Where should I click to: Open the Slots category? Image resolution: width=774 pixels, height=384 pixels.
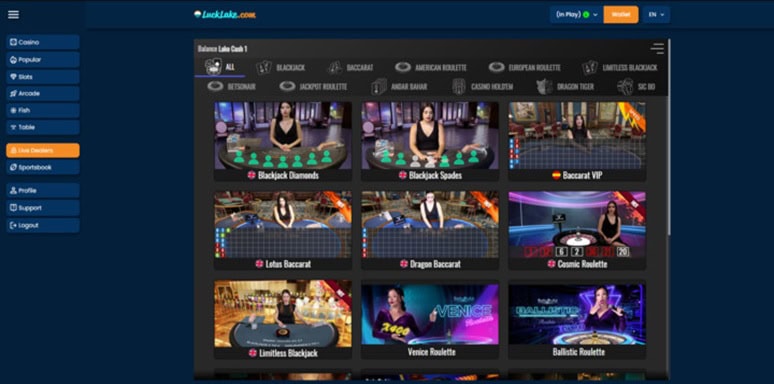tap(42, 77)
